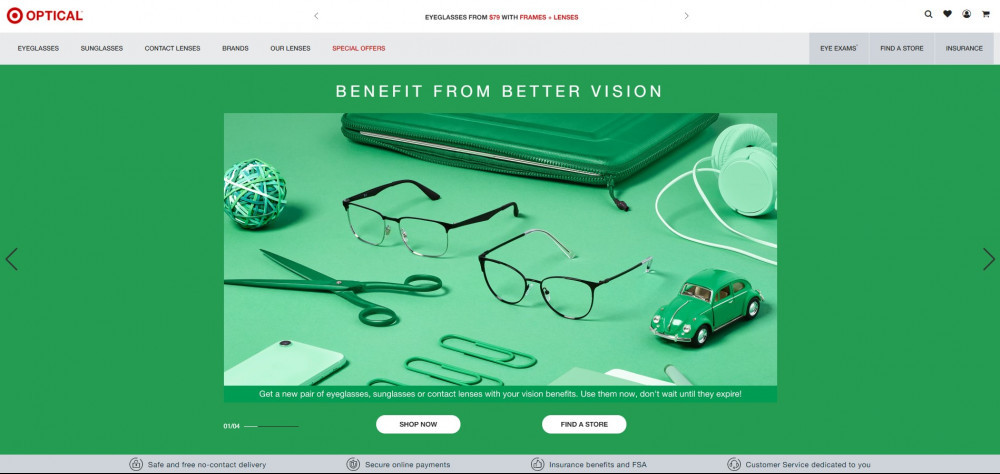Open the user account icon
The height and width of the screenshot is (474, 1000).
966,14
